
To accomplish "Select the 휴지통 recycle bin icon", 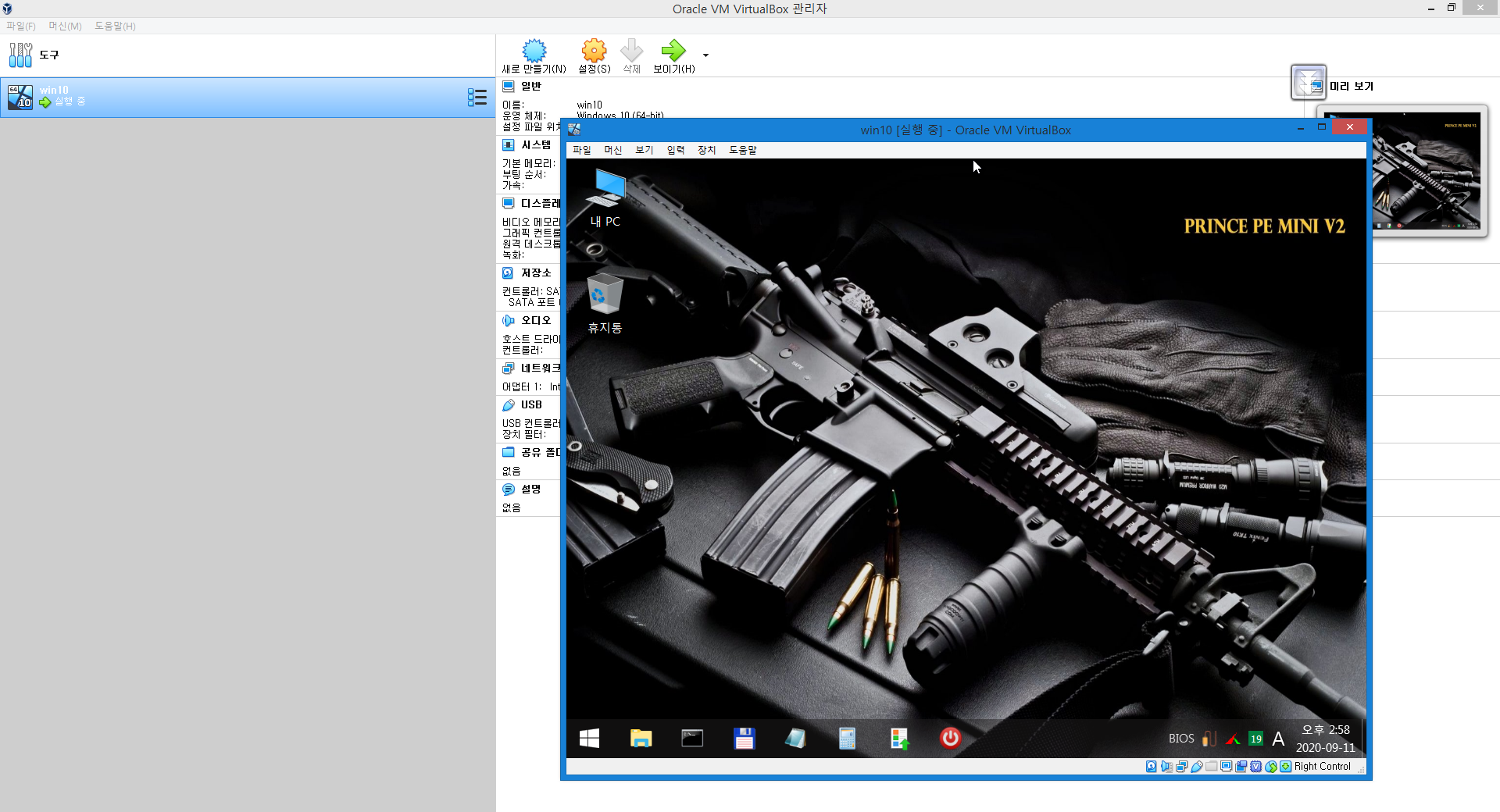I will tap(605, 303).
